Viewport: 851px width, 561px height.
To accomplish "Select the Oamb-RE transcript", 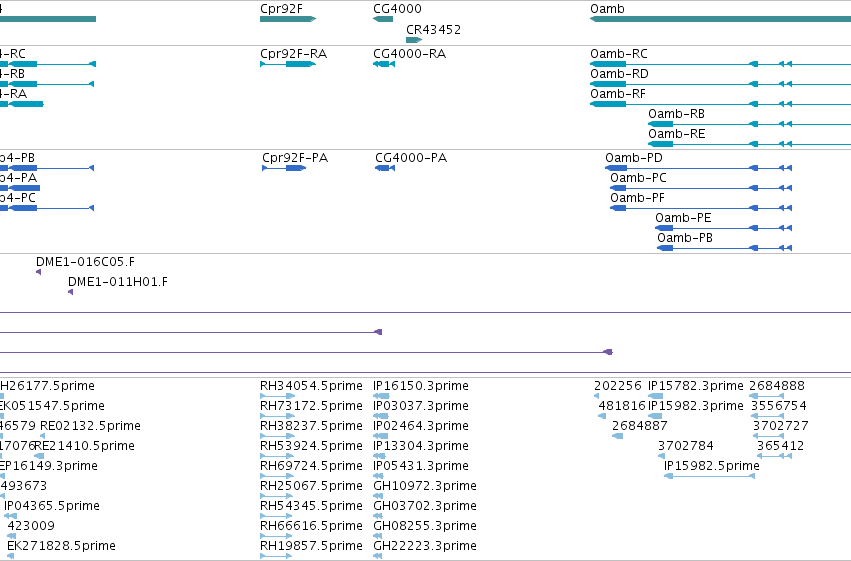I will [750, 144].
